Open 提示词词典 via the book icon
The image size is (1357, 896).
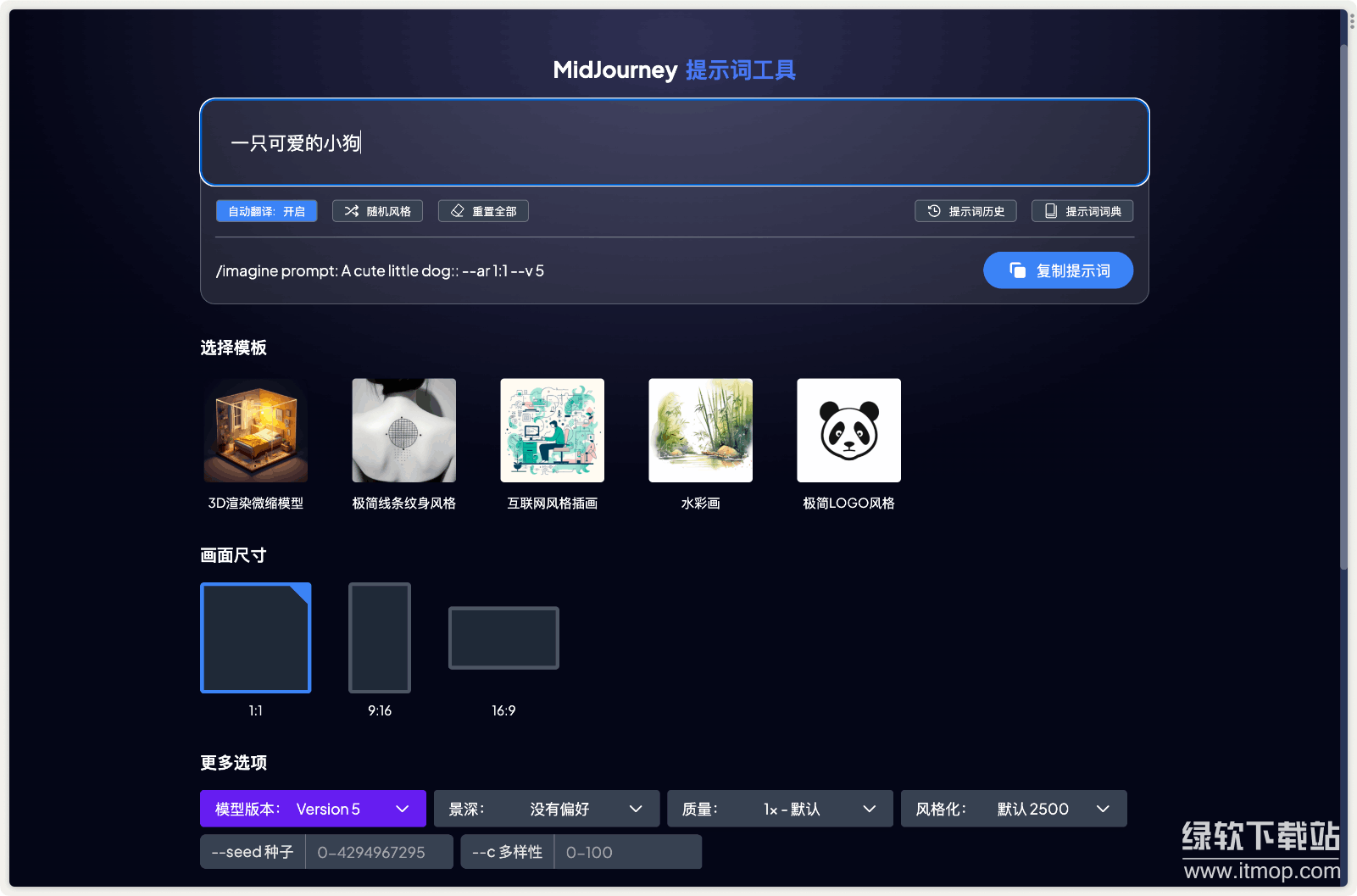(1051, 211)
